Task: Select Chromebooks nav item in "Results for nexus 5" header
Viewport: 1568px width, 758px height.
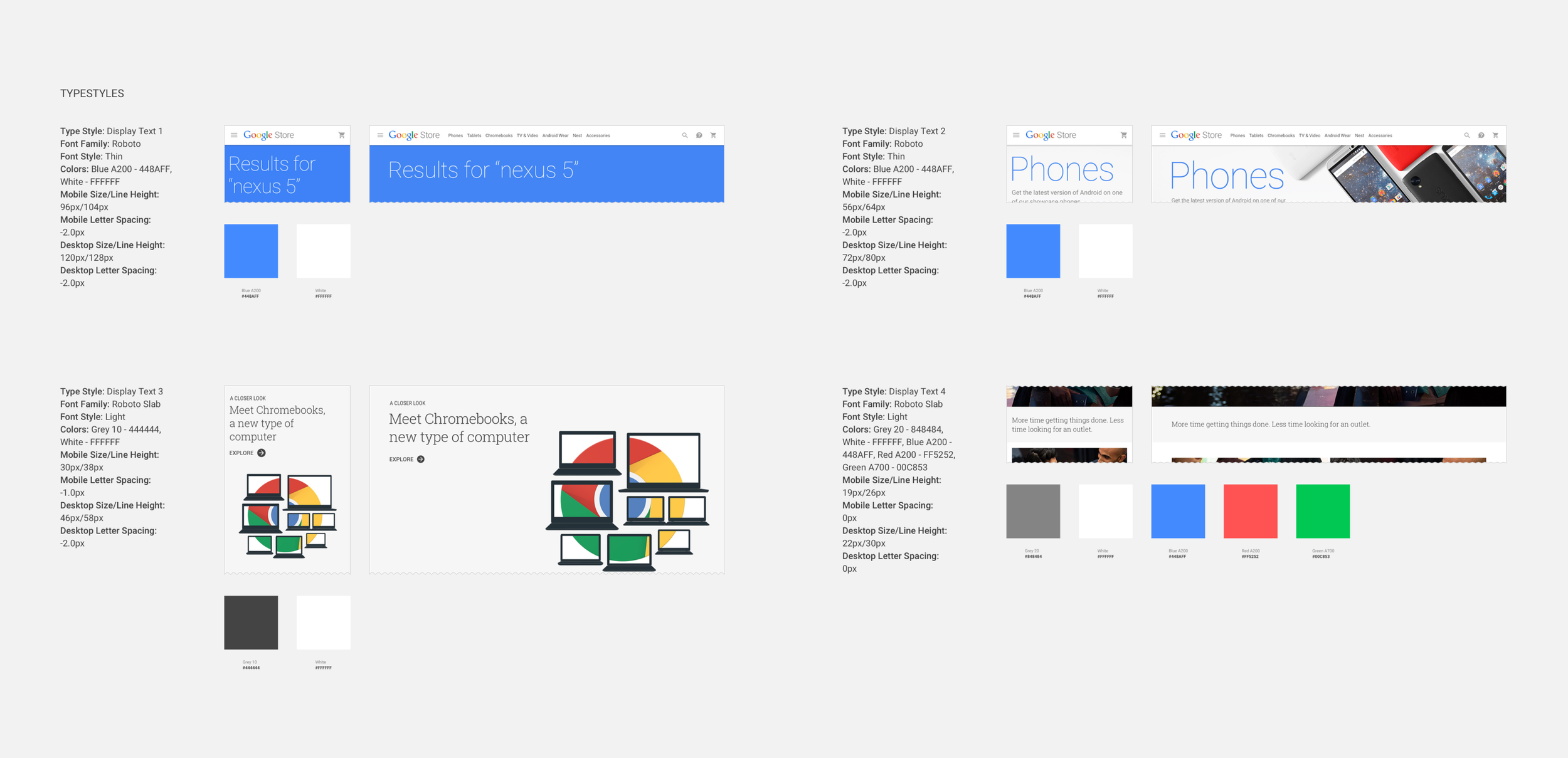Action: point(499,135)
